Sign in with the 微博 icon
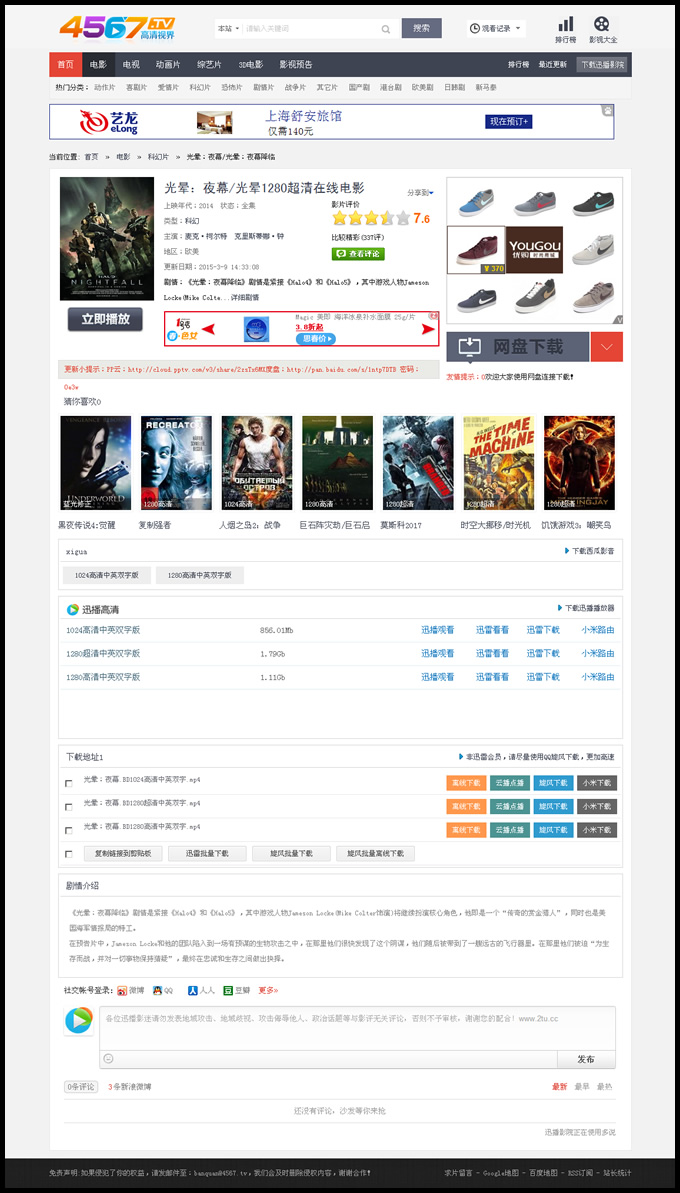680x1193 pixels. (x=122, y=991)
